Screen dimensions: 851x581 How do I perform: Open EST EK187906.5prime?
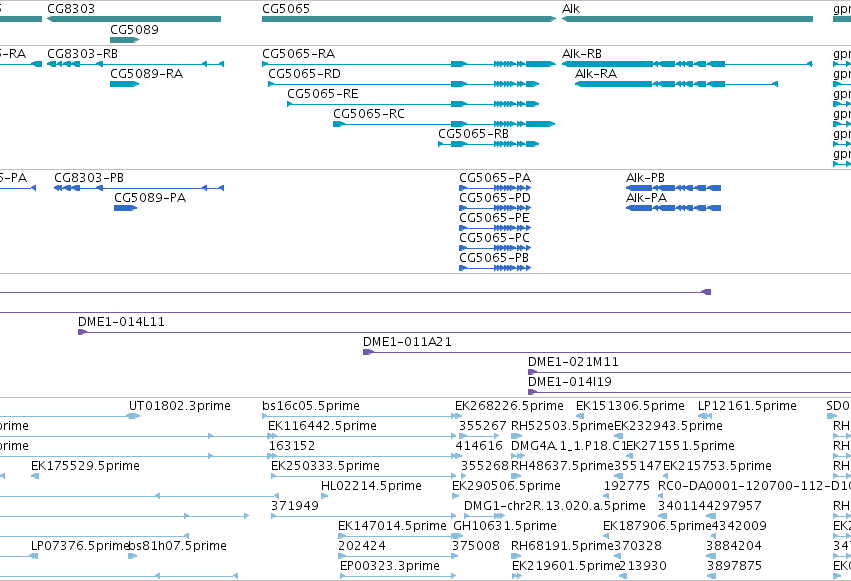point(657,526)
